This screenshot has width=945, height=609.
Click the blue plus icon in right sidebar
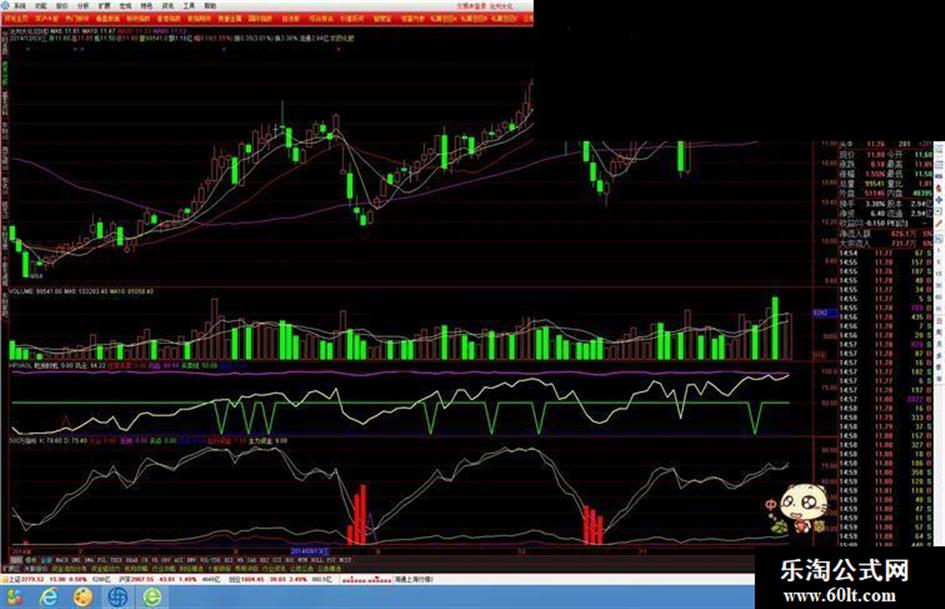(939, 200)
